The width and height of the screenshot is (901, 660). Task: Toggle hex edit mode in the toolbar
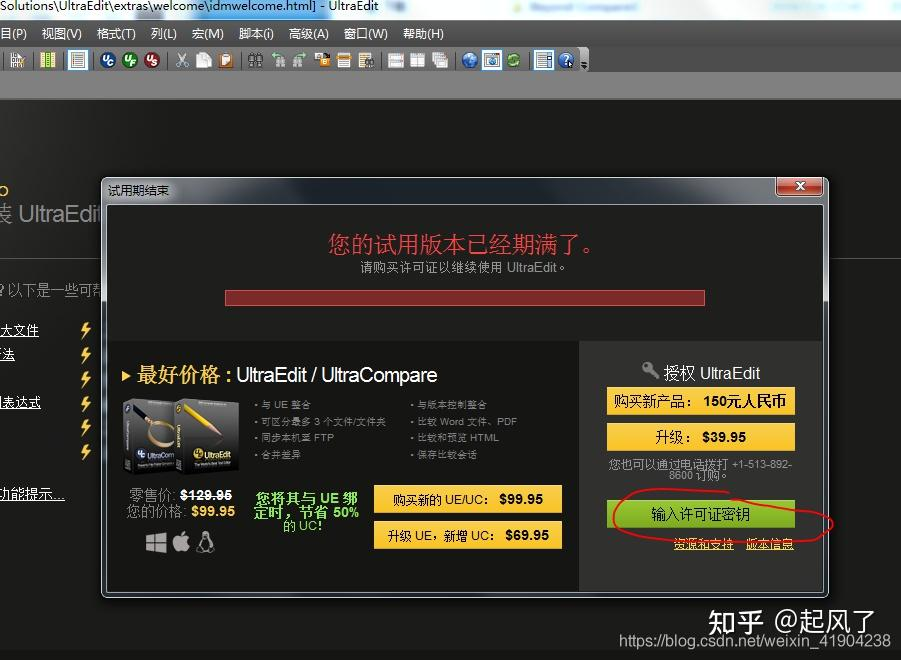(17, 60)
